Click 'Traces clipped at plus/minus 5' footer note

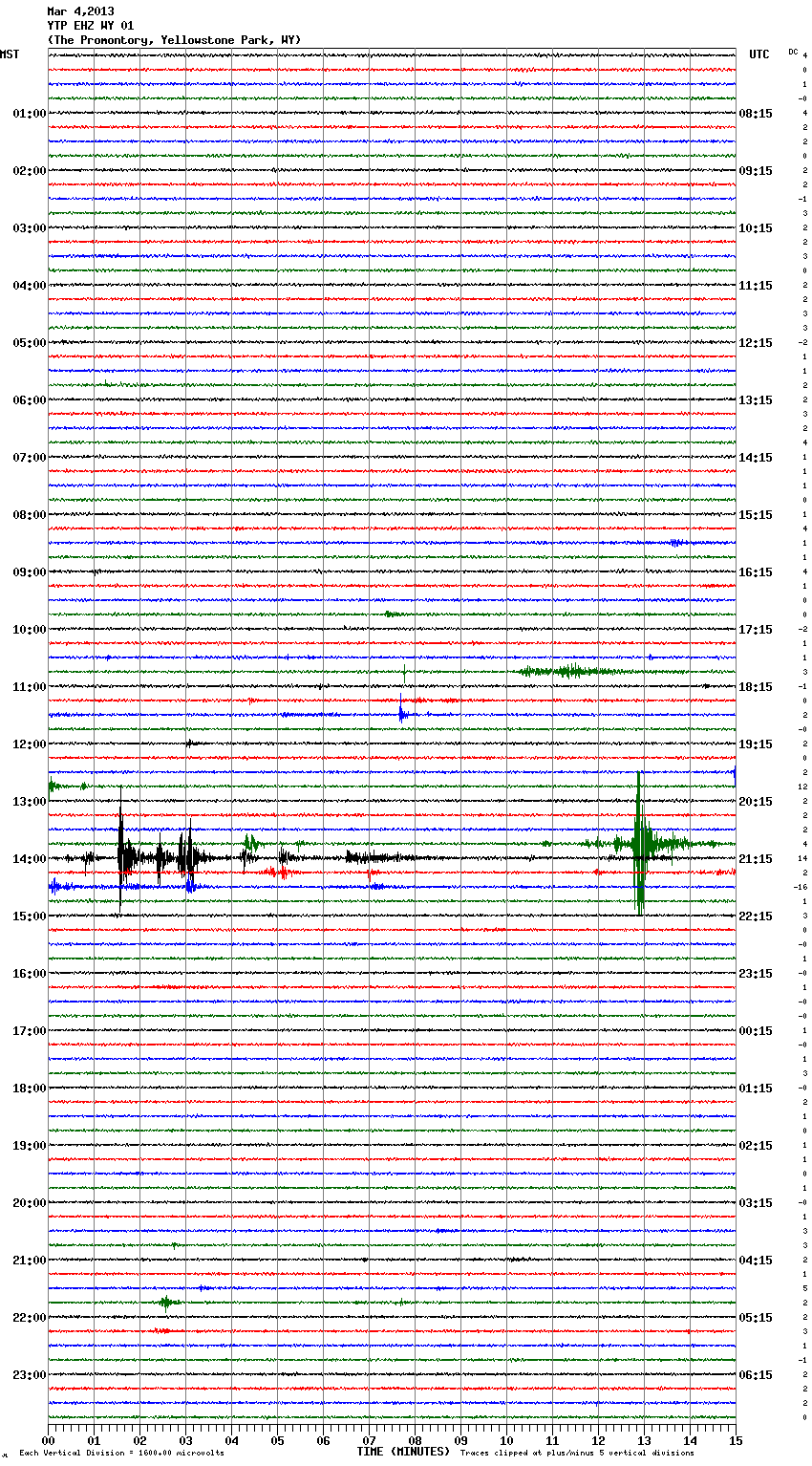coord(577,1454)
